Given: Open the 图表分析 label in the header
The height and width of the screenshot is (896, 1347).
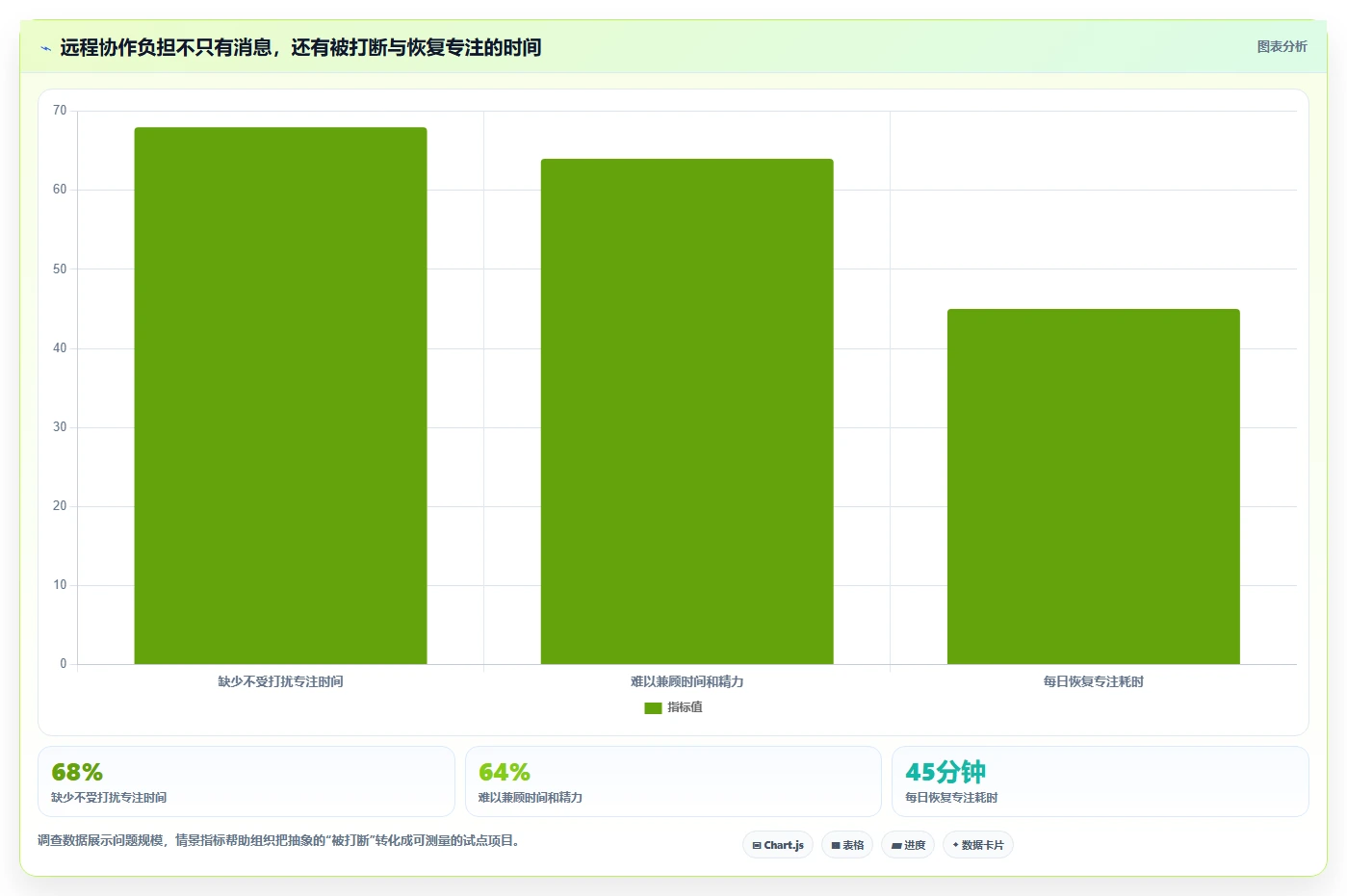Looking at the screenshot, I should click(x=1282, y=46).
